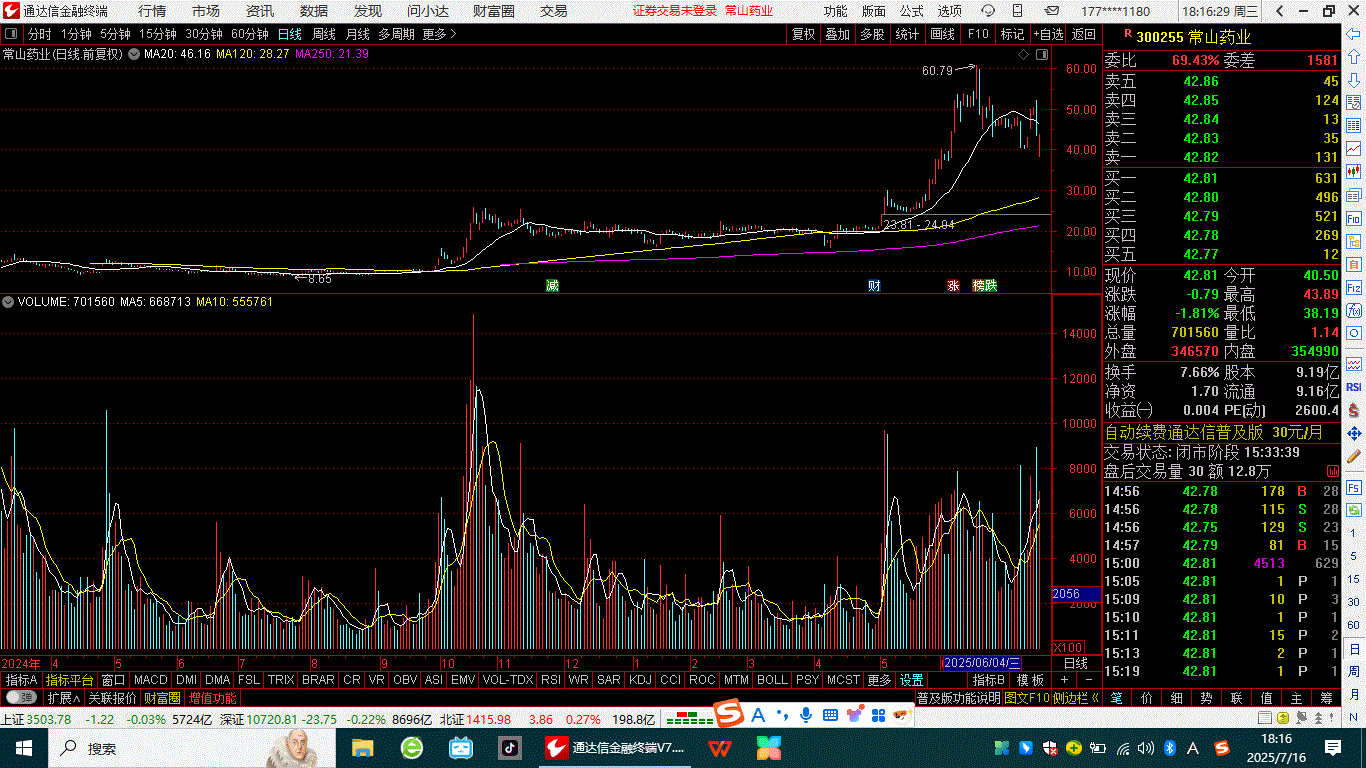Switch to MACD indicator tab
Viewport: 1366px width, 768px height.
(x=151, y=680)
